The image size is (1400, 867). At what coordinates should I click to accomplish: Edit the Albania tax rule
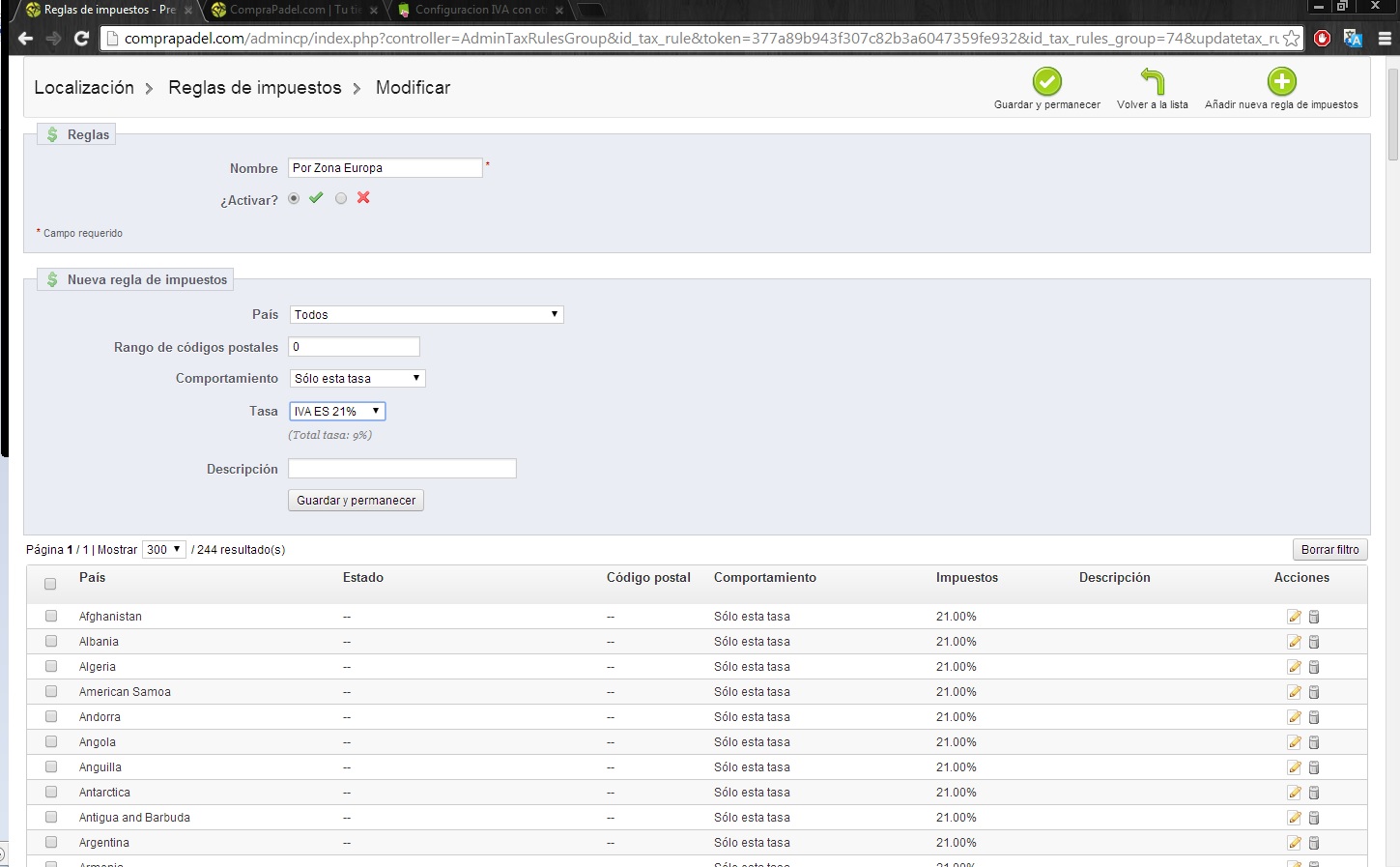(x=1294, y=642)
